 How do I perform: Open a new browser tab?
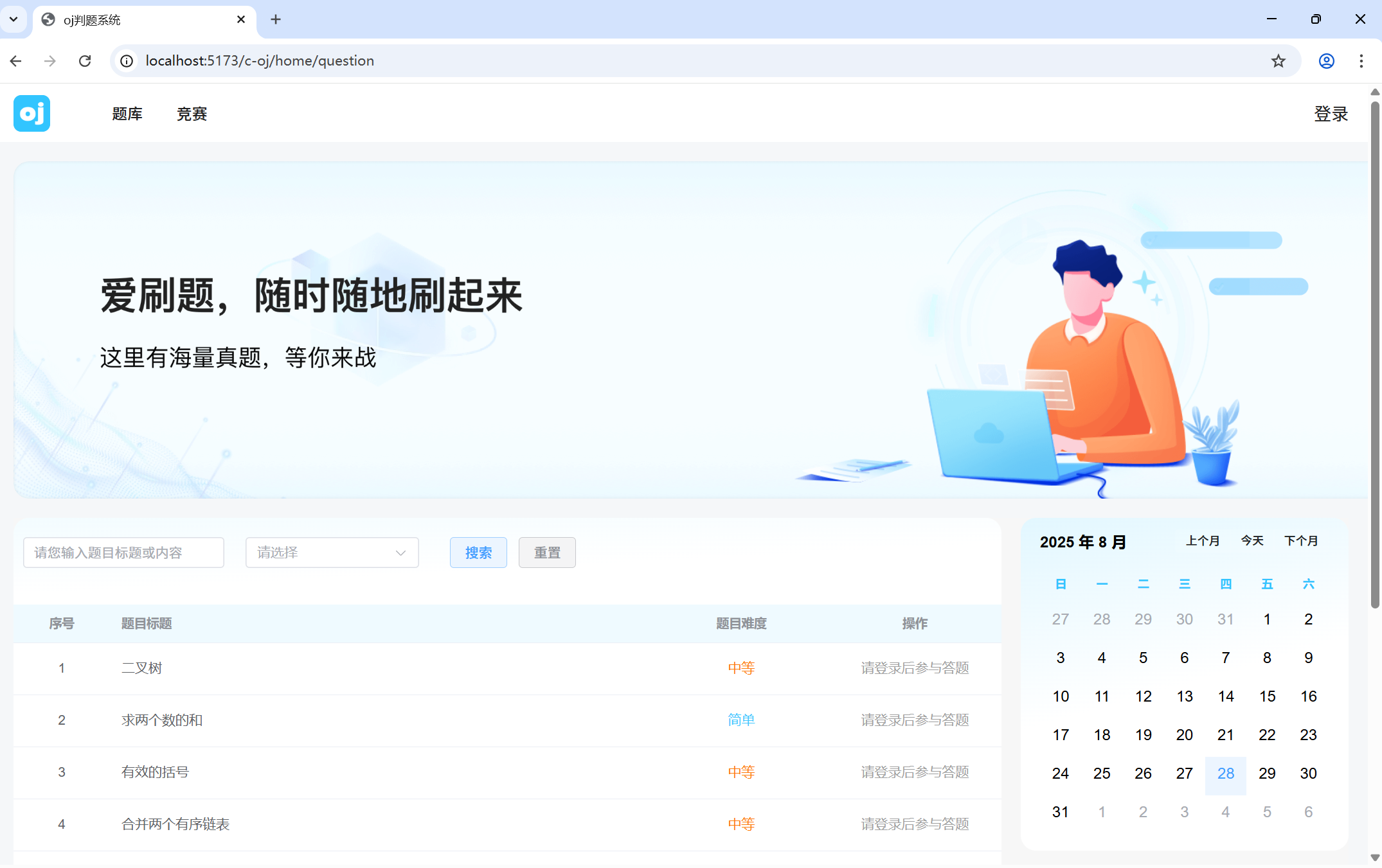(x=276, y=19)
